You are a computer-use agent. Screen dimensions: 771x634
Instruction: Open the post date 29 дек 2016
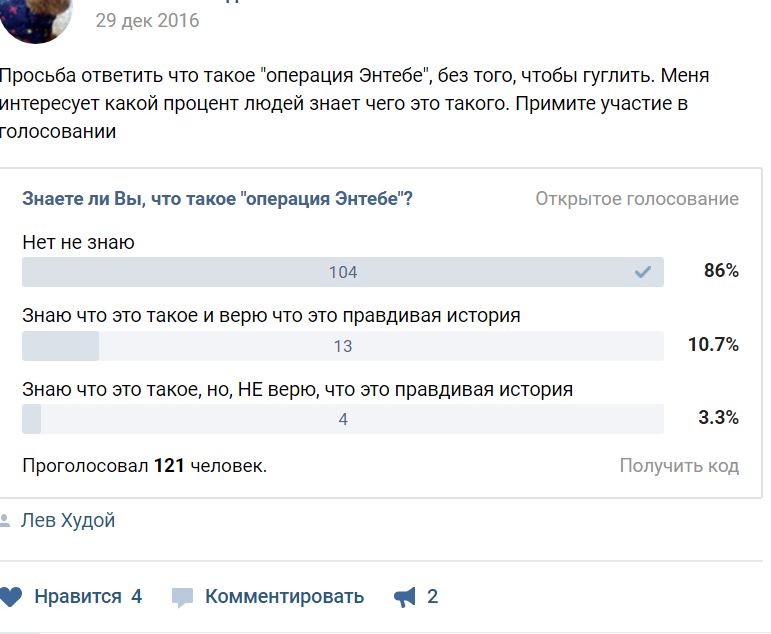pyautogui.click(x=148, y=21)
